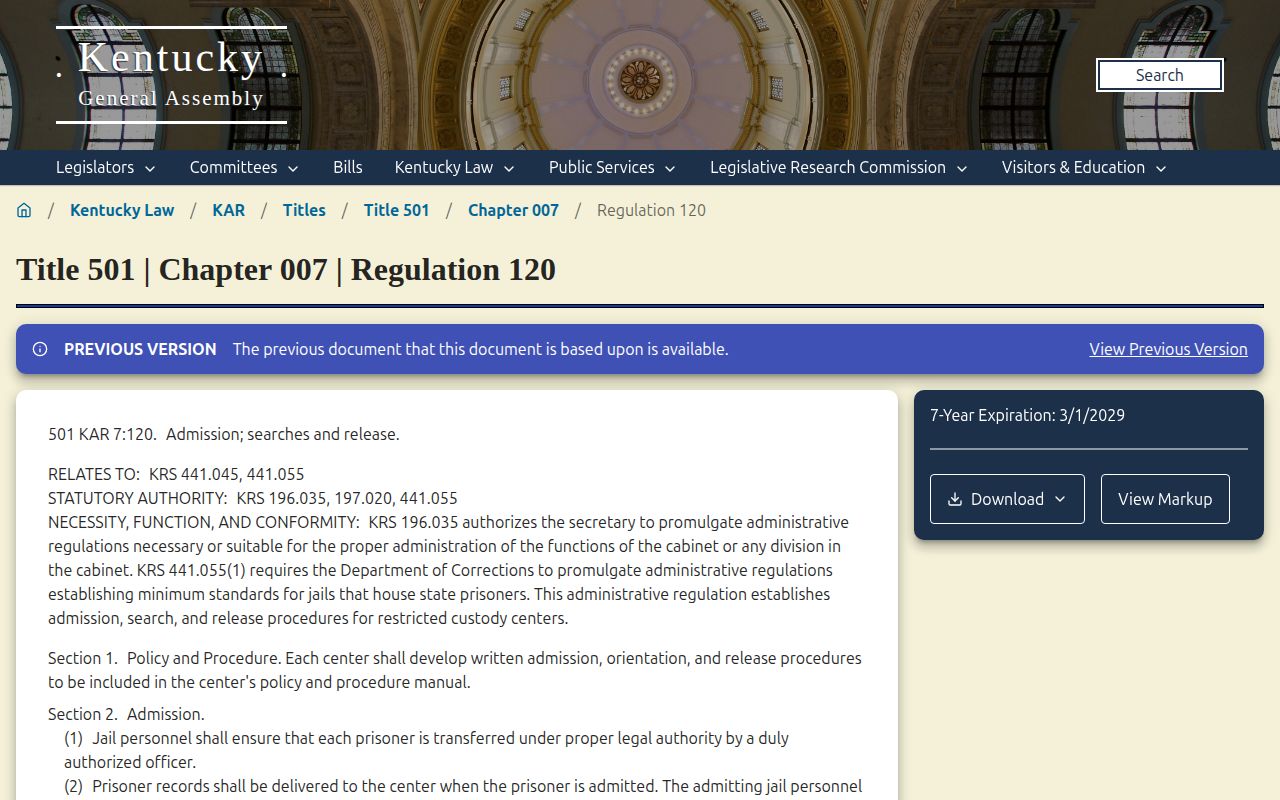The height and width of the screenshot is (800, 1280).
Task: Click the 'STATUTORY AUTHORITY' line
Action: [253, 498]
